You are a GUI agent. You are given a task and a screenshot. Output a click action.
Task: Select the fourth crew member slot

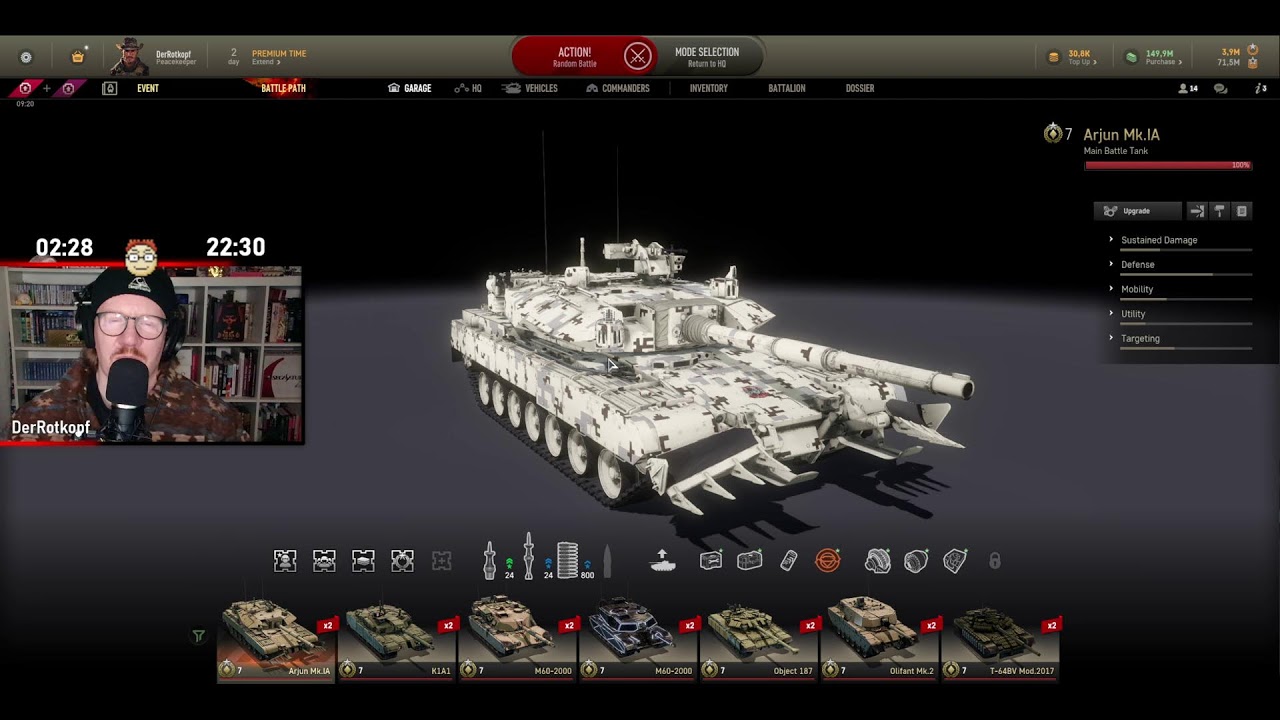point(402,561)
